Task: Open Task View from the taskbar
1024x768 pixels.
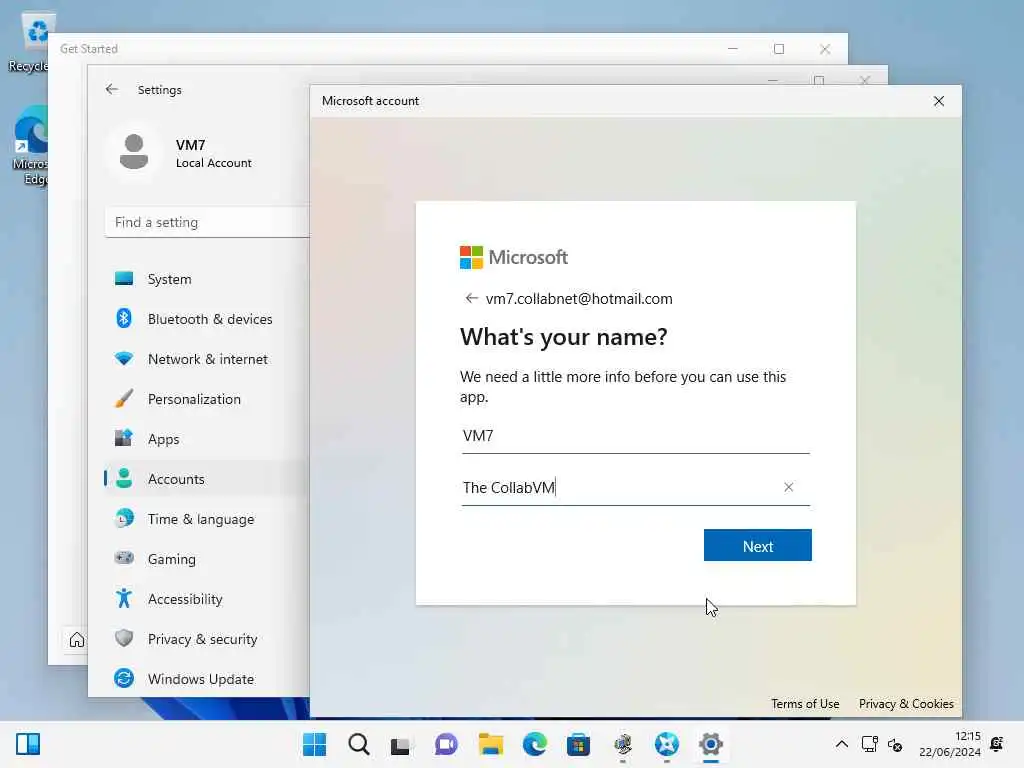Action: (401, 744)
